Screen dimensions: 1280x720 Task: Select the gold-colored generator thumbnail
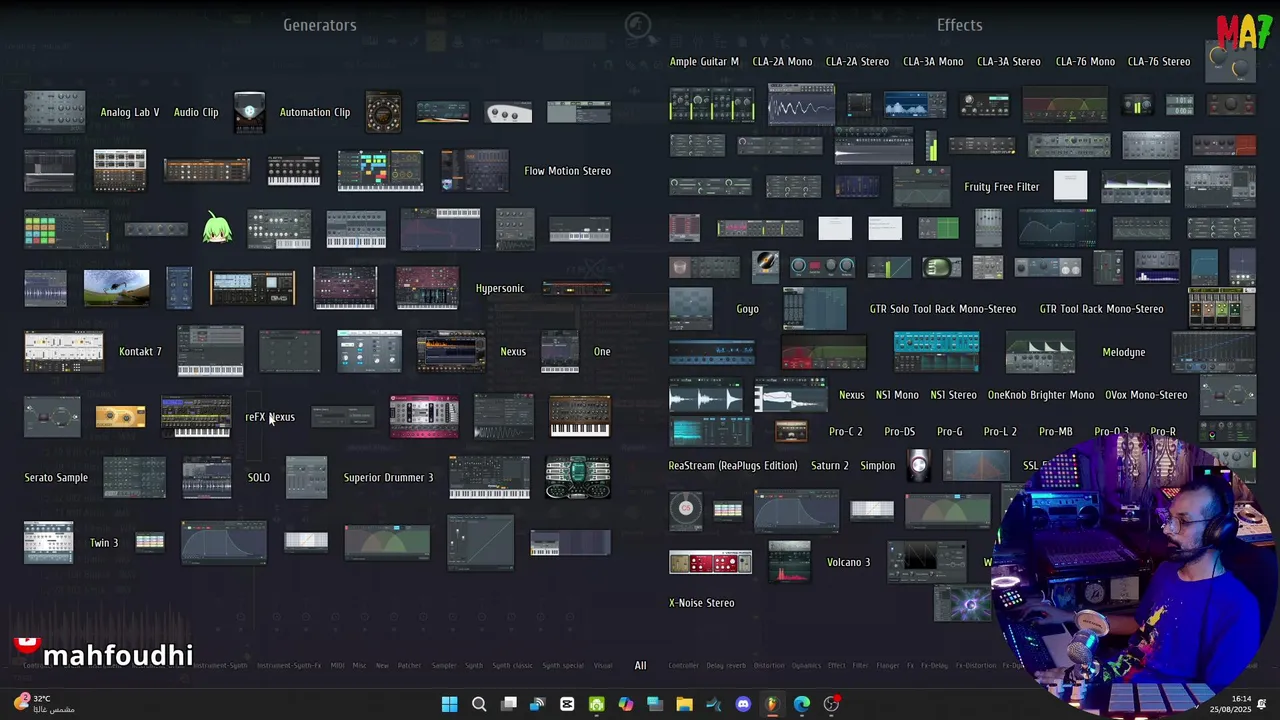[120, 416]
